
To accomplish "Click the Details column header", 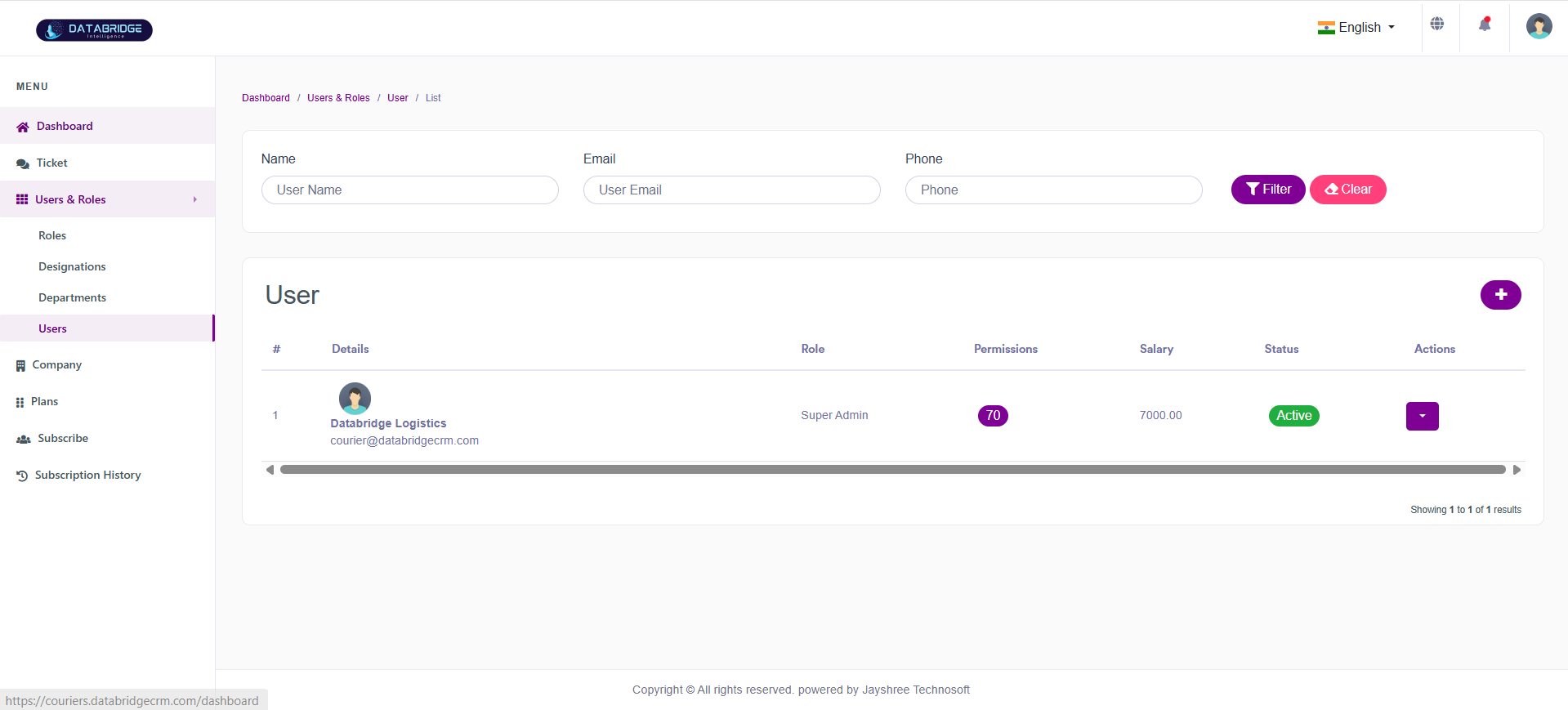I will 351,349.
